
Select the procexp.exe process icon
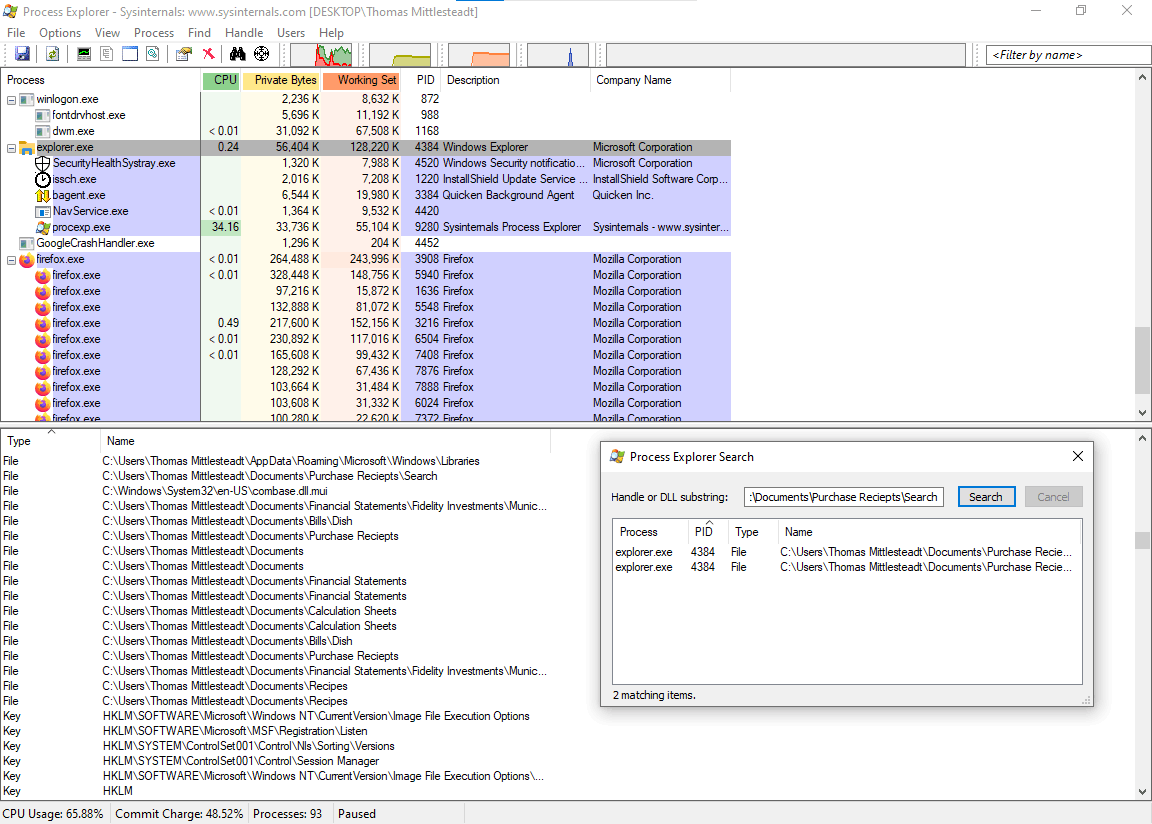click(43, 228)
